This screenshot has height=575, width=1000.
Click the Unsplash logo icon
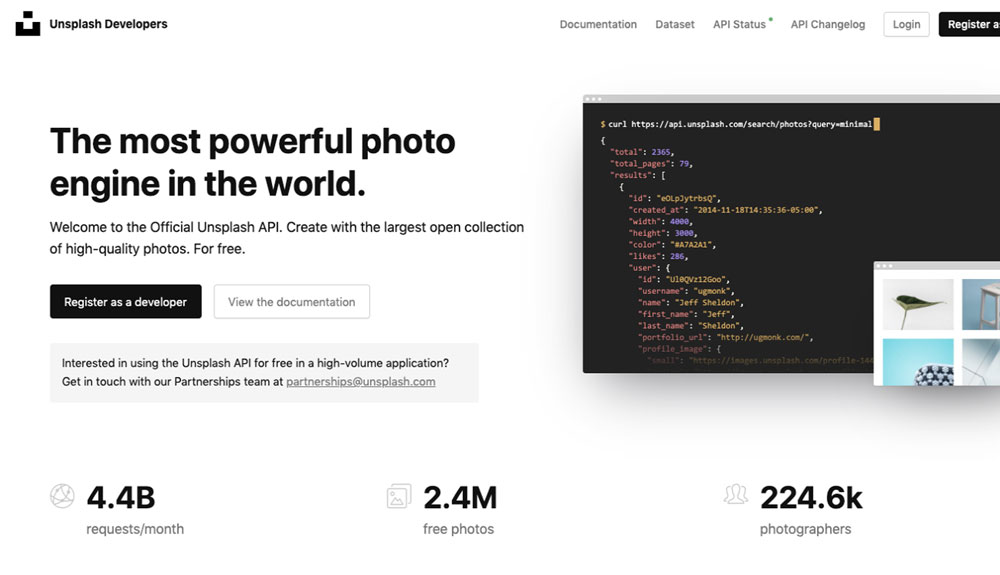(x=27, y=24)
